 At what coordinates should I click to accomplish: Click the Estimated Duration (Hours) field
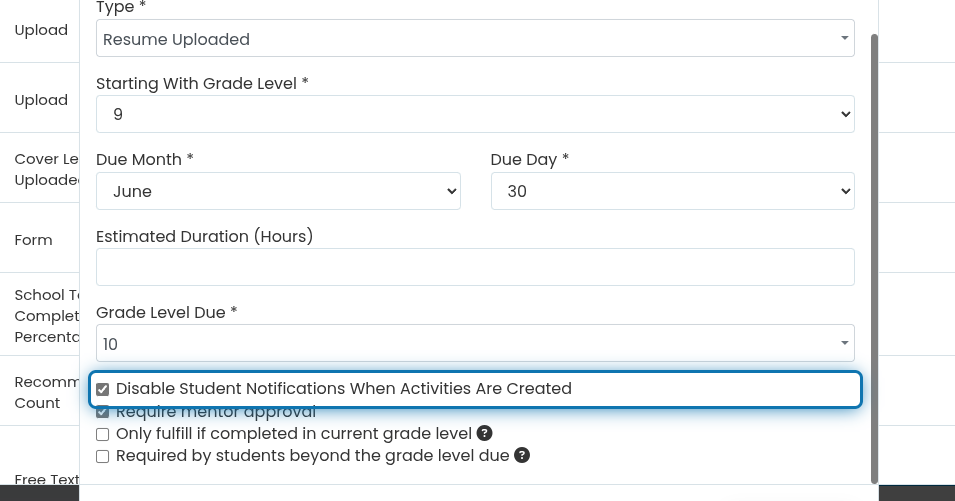[x=475, y=267]
